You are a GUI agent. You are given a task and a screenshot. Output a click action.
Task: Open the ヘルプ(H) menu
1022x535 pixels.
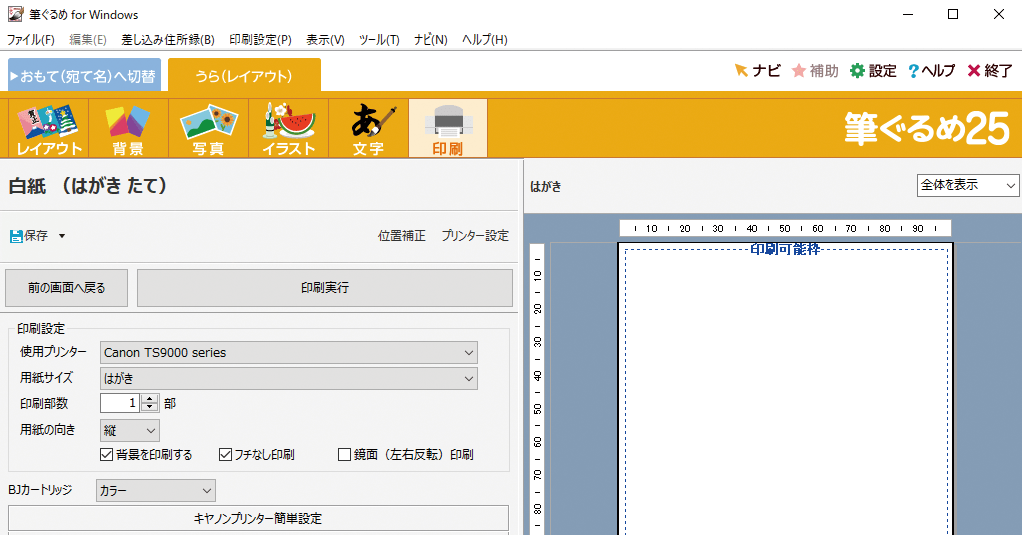pos(485,40)
